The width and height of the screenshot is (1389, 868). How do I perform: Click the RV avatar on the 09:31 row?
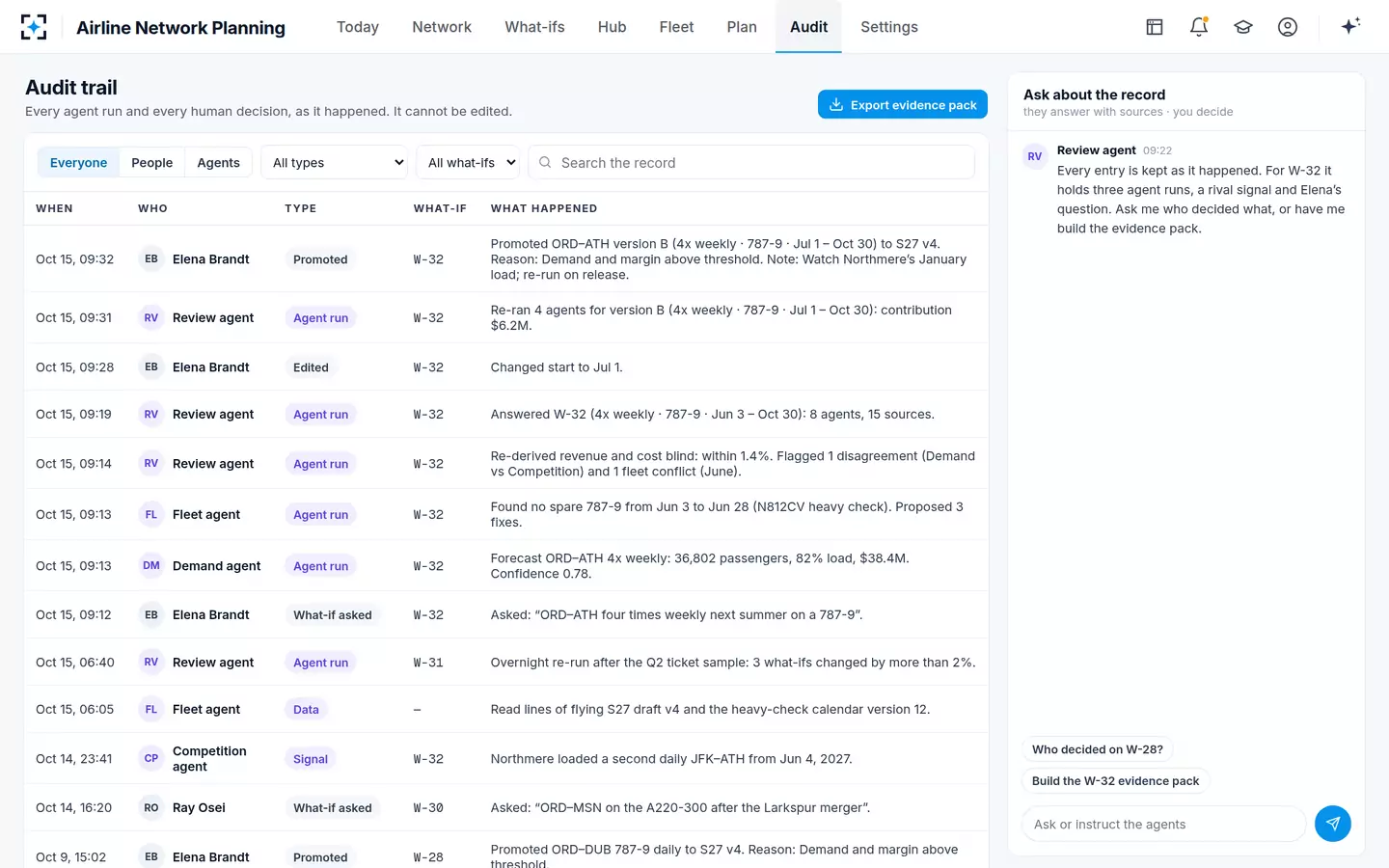click(151, 317)
